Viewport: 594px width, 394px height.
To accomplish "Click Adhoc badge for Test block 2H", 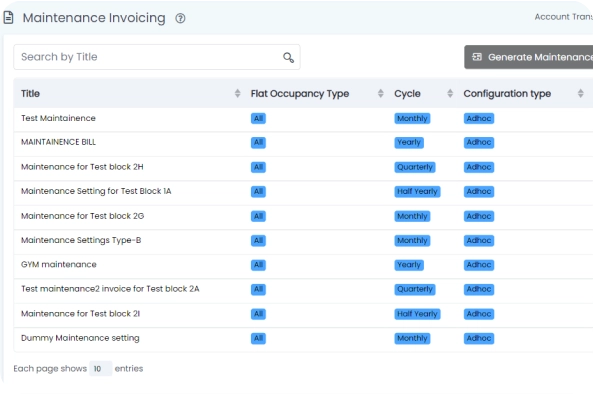I will coord(479,167).
